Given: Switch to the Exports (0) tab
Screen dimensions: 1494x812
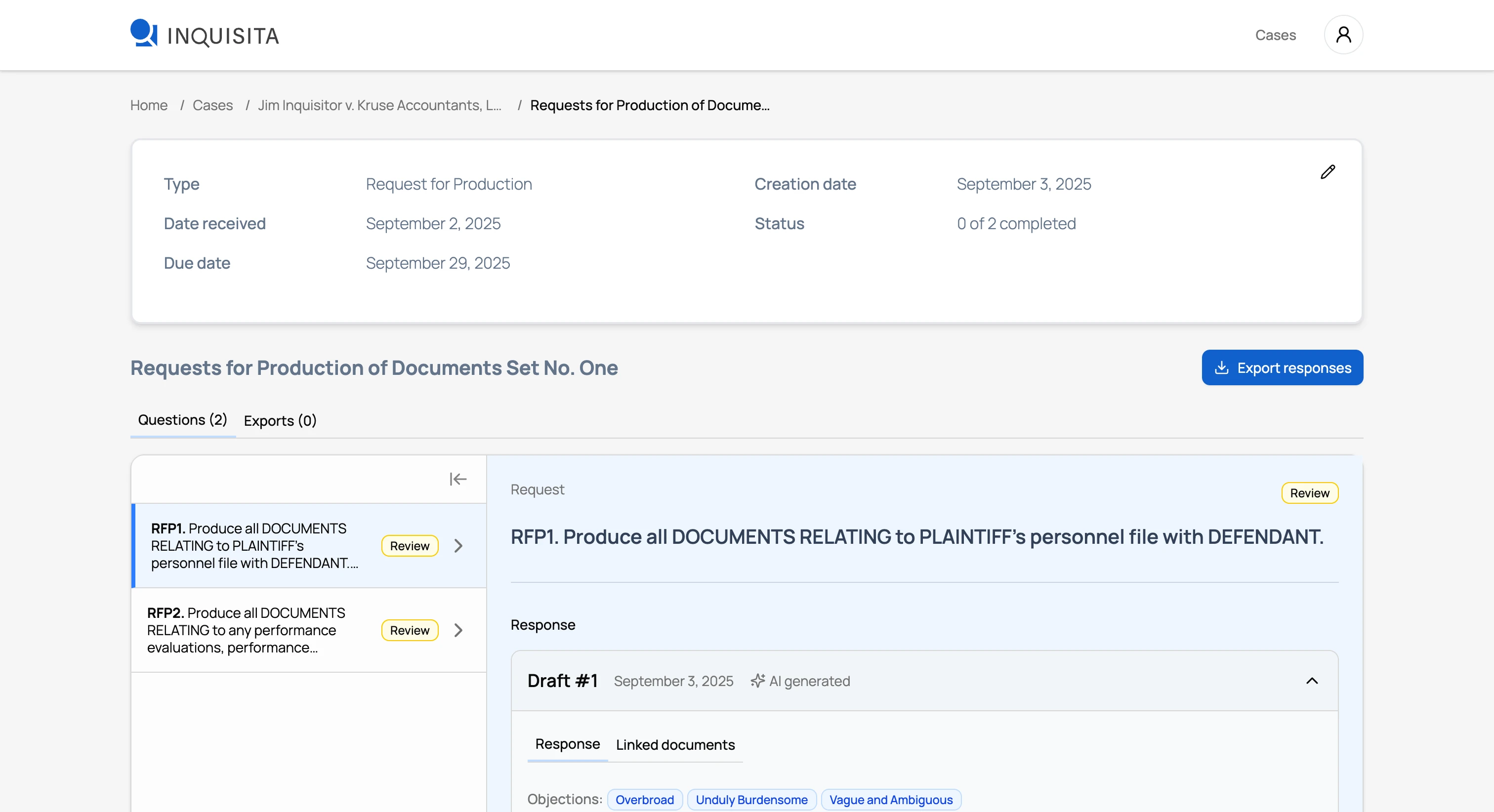Looking at the screenshot, I should pos(280,420).
